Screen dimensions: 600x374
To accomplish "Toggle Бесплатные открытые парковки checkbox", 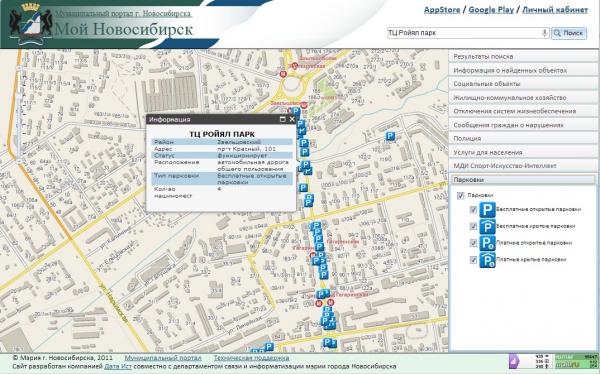I will (473, 210).
